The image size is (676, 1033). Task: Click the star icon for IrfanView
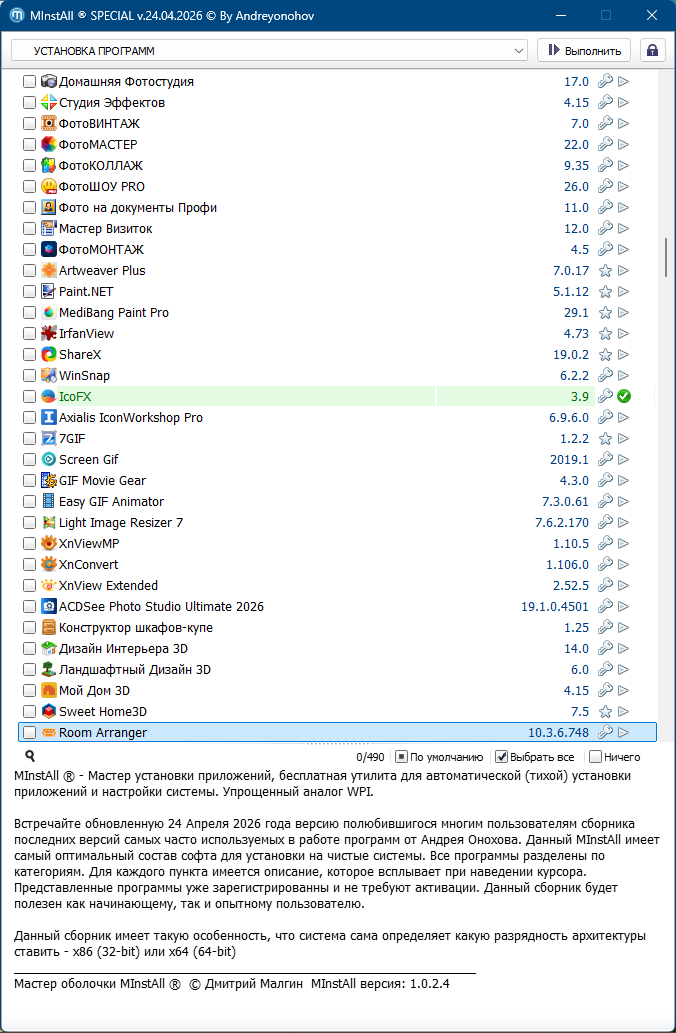[605, 334]
